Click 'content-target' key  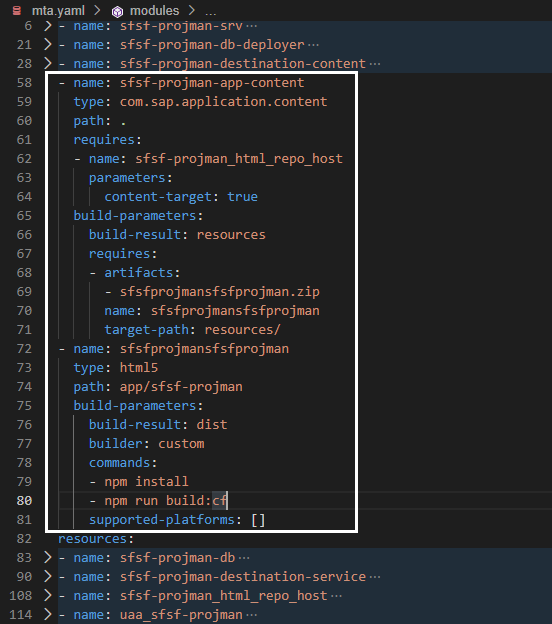tap(158, 197)
